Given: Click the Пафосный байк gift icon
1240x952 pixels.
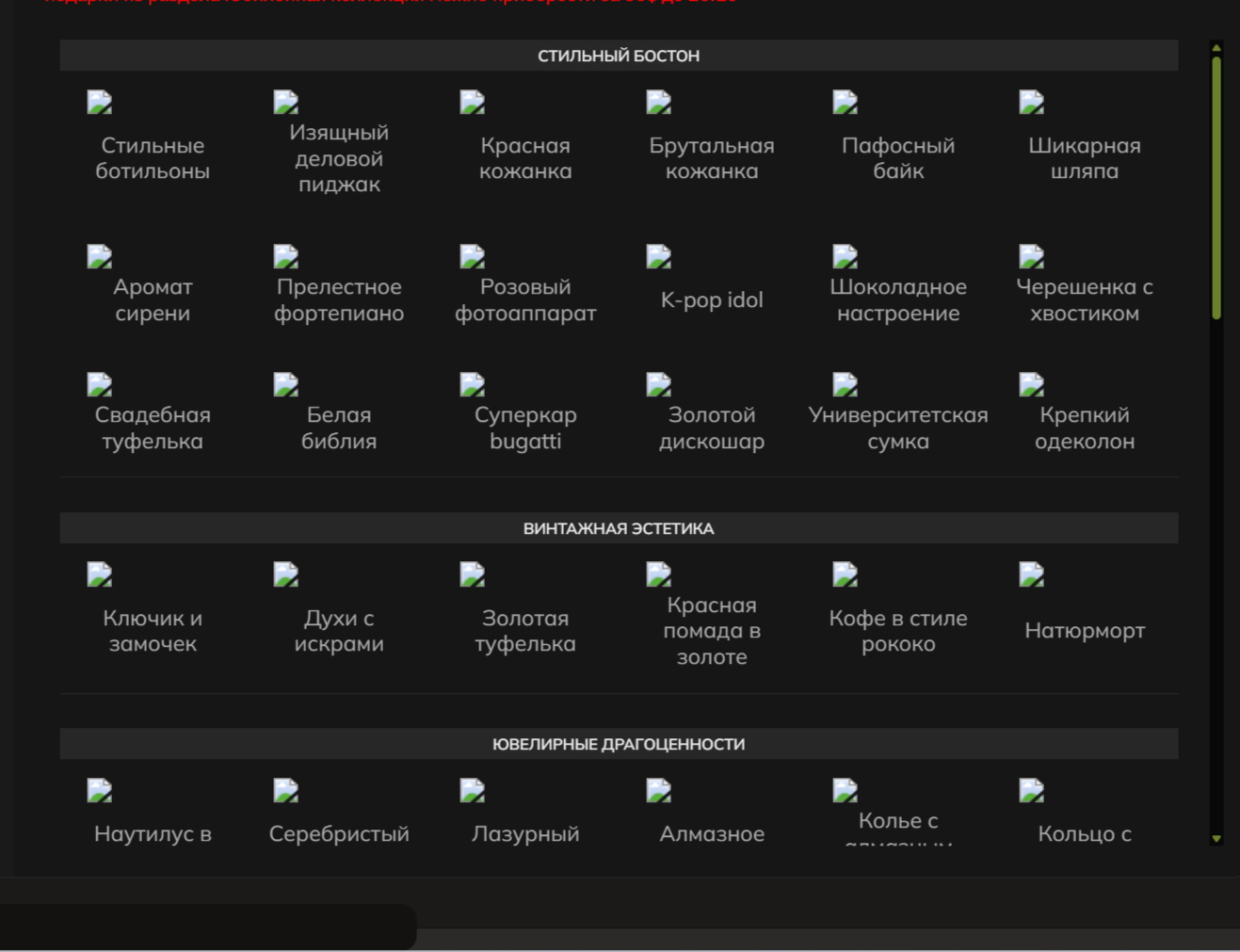Looking at the screenshot, I should pos(845,103).
